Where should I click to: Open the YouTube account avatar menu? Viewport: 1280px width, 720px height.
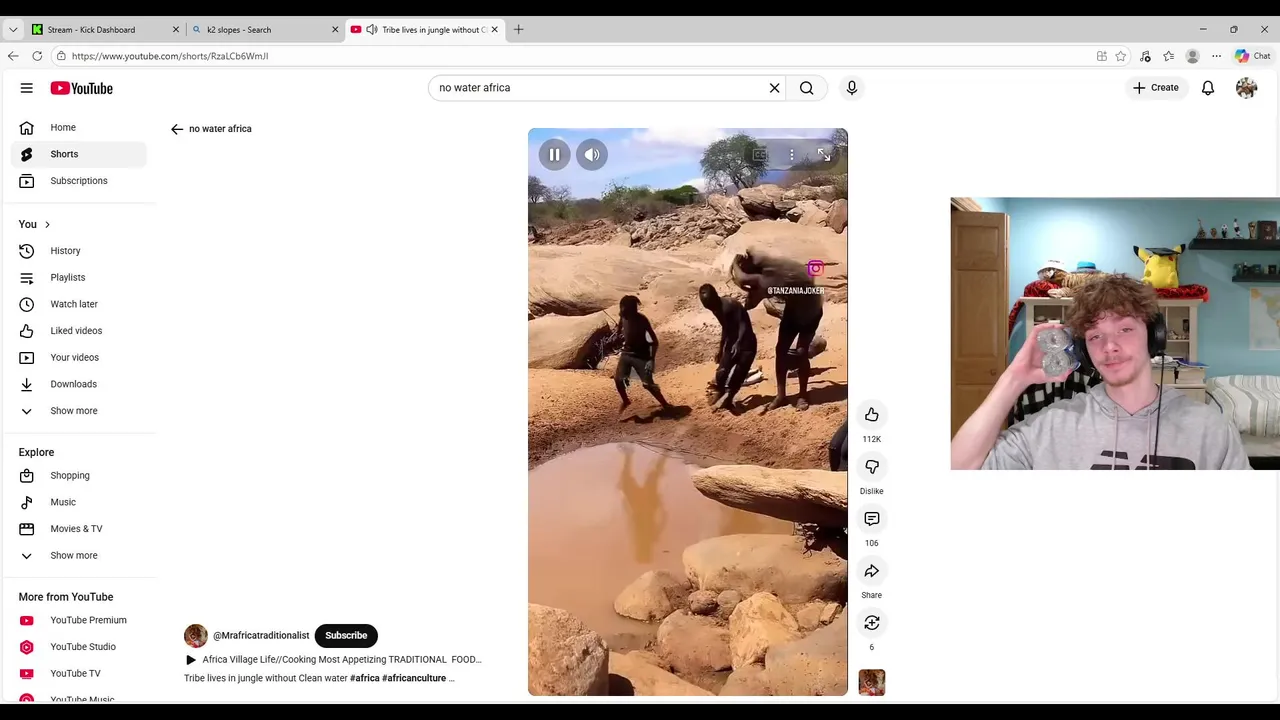1246,88
